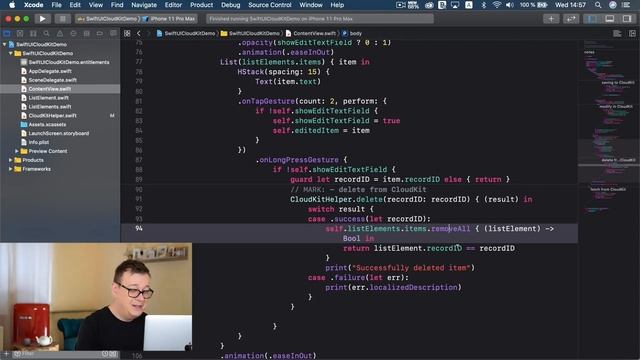Open editor options lines icon
This screenshot has width=640, height=360.
(x=618, y=33)
